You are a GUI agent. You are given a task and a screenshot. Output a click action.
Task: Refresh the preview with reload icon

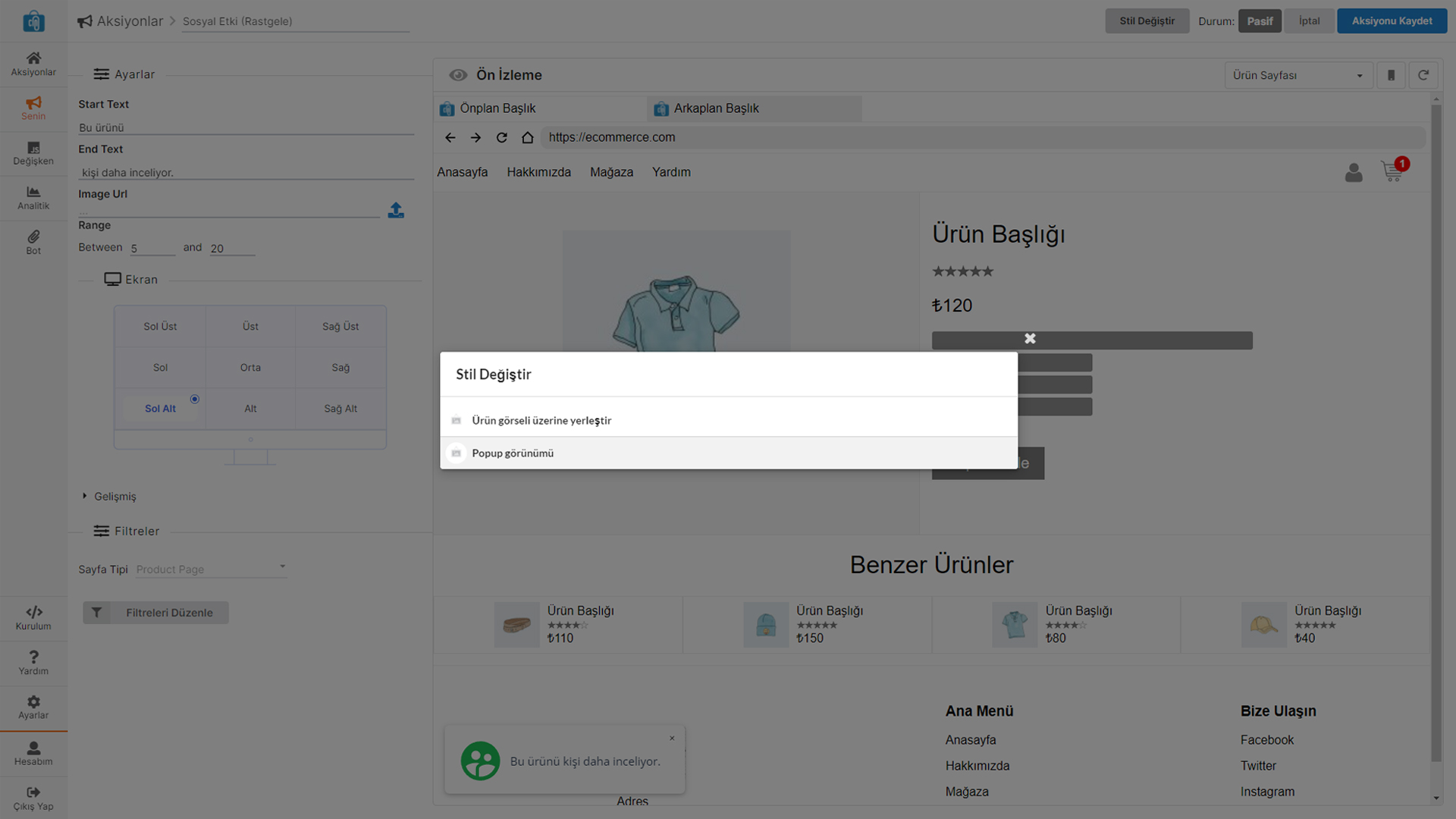pyautogui.click(x=1423, y=75)
